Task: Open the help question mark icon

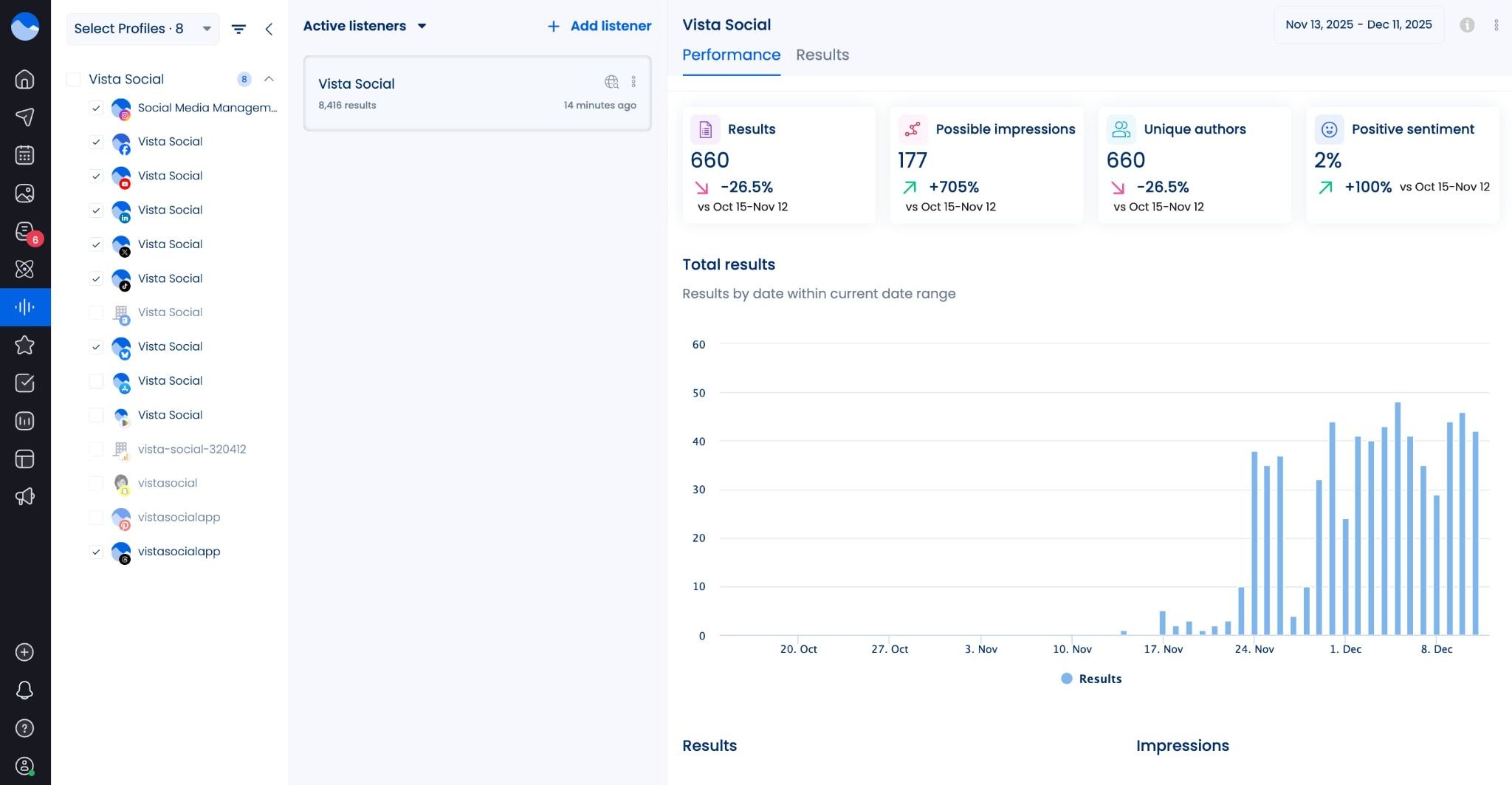Action: [x=24, y=728]
